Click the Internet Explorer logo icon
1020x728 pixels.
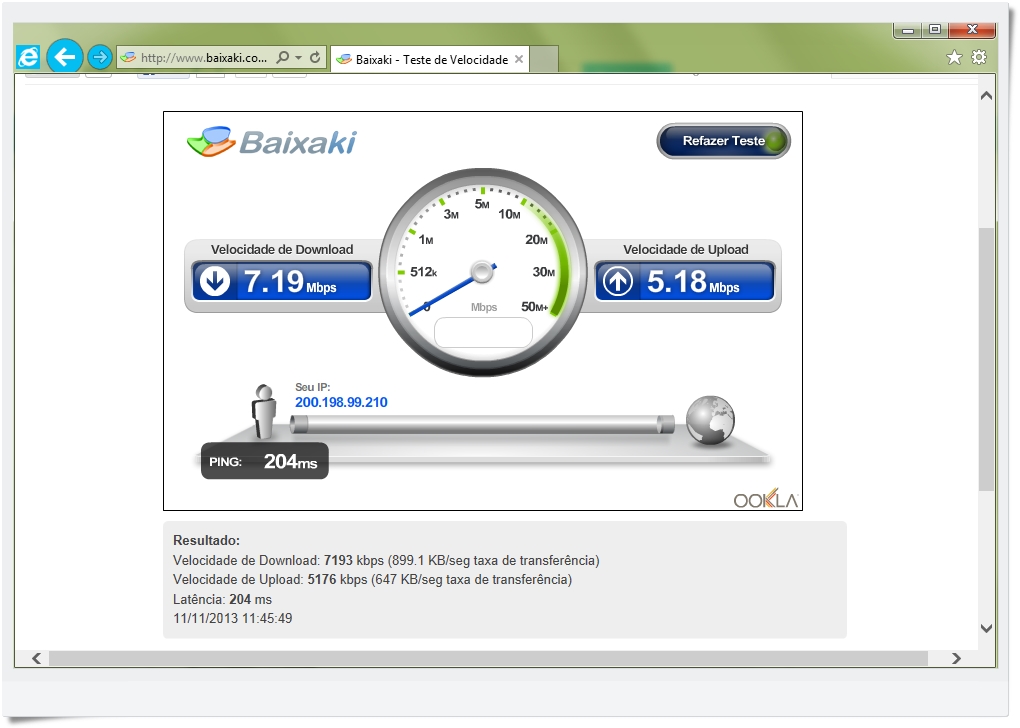click(x=28, y=57)
